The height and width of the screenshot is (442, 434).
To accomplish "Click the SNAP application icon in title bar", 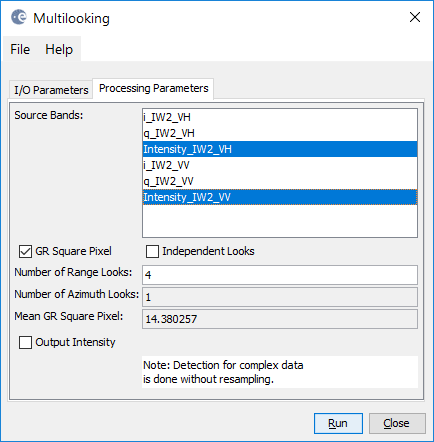I will (18, 17).
